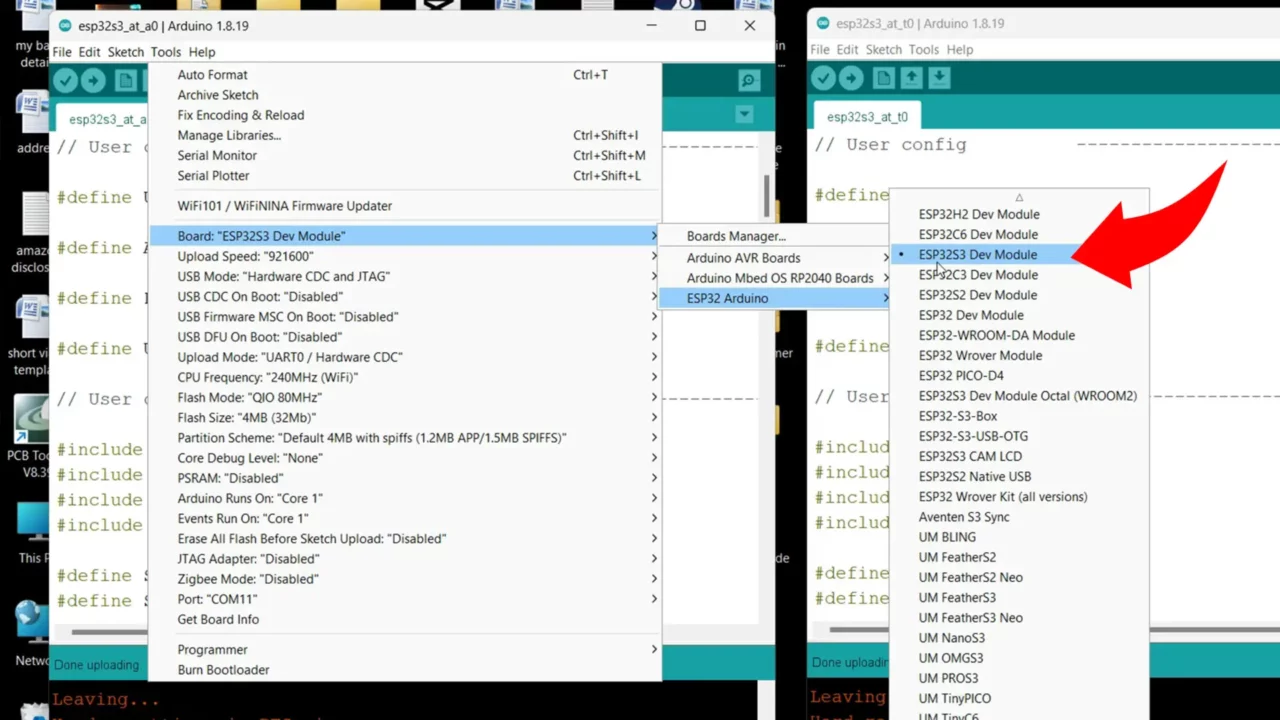
Task: Click Upload arrow icon in esp32s3_at_a0 window
Action: 94,81
